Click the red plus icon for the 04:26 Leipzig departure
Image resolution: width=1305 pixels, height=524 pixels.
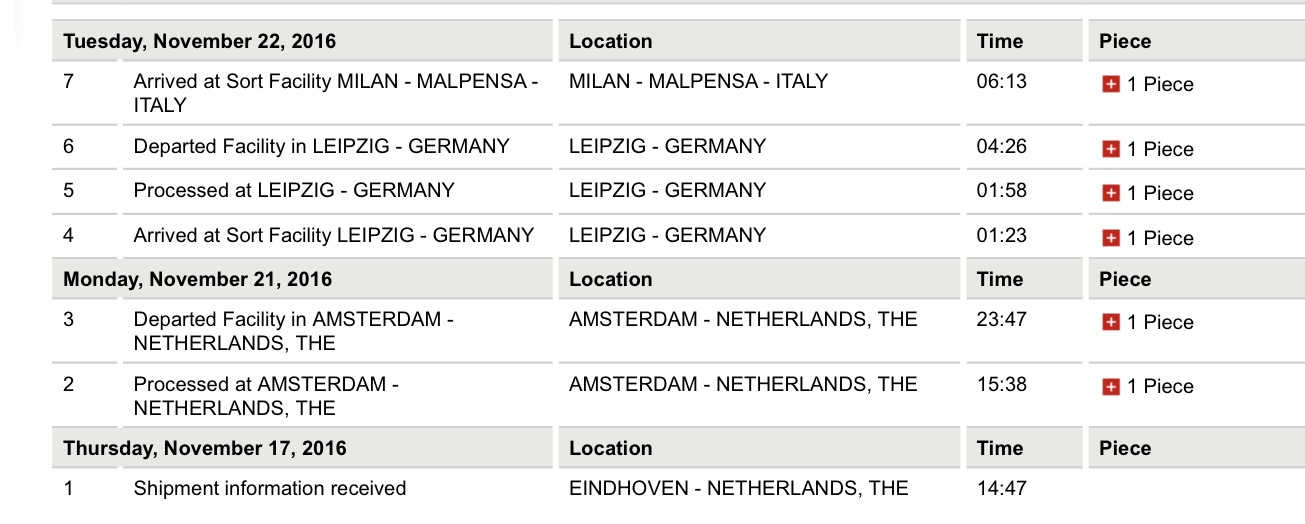1110,149
